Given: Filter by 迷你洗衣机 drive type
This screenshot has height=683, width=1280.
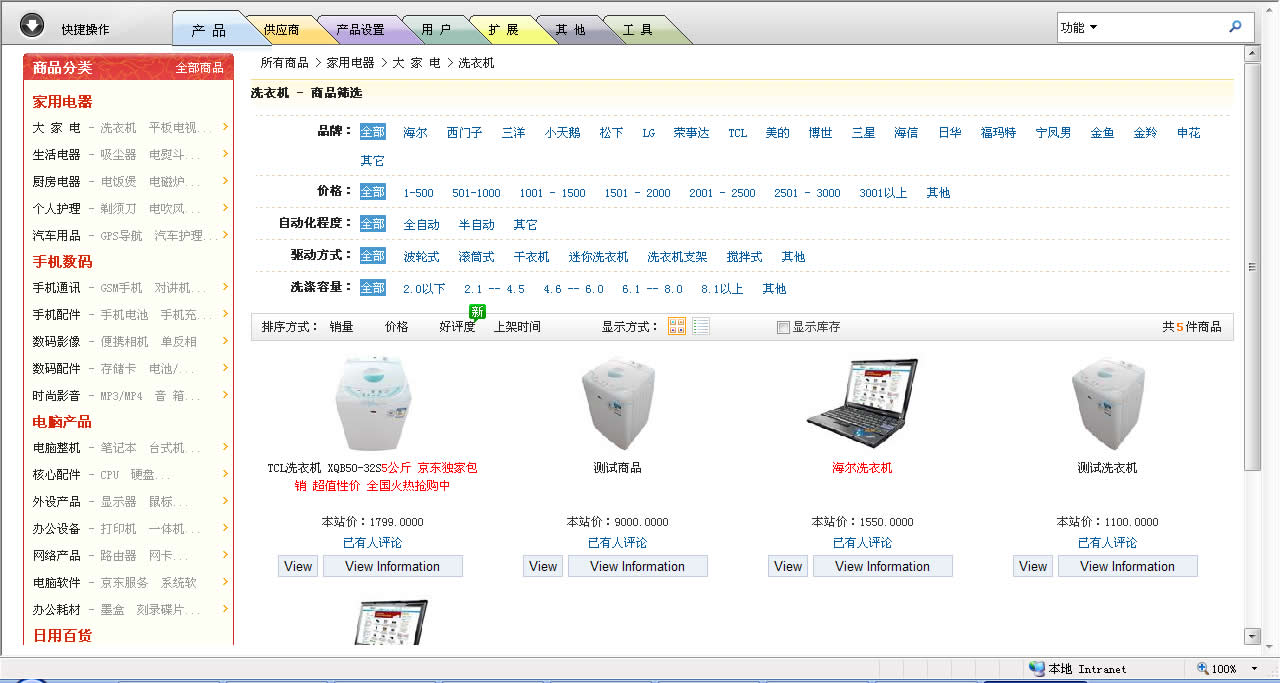Looking at the screenshot, I should (x=598, y=257).
